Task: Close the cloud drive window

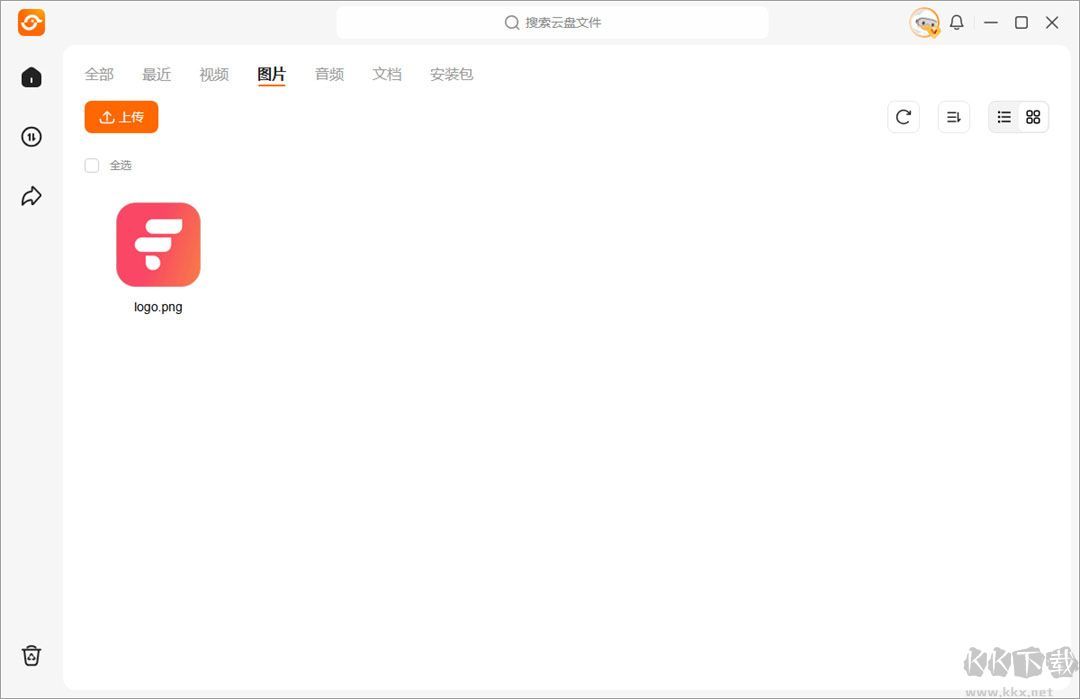Action: tap(1052, 23)
